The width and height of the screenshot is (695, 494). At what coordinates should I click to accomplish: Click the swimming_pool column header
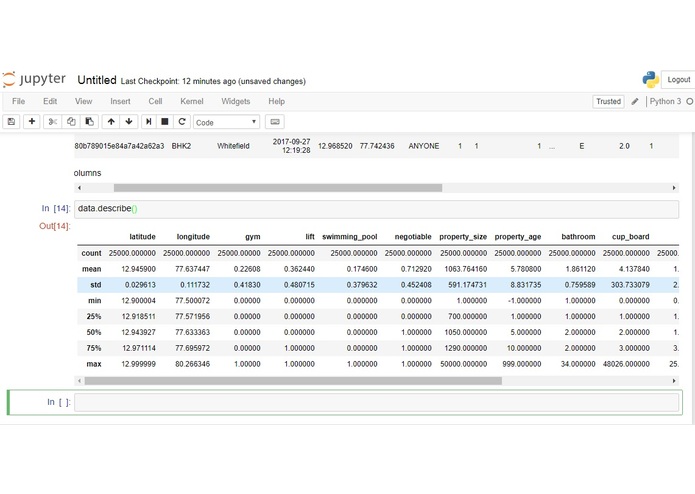tap(350, 237)
